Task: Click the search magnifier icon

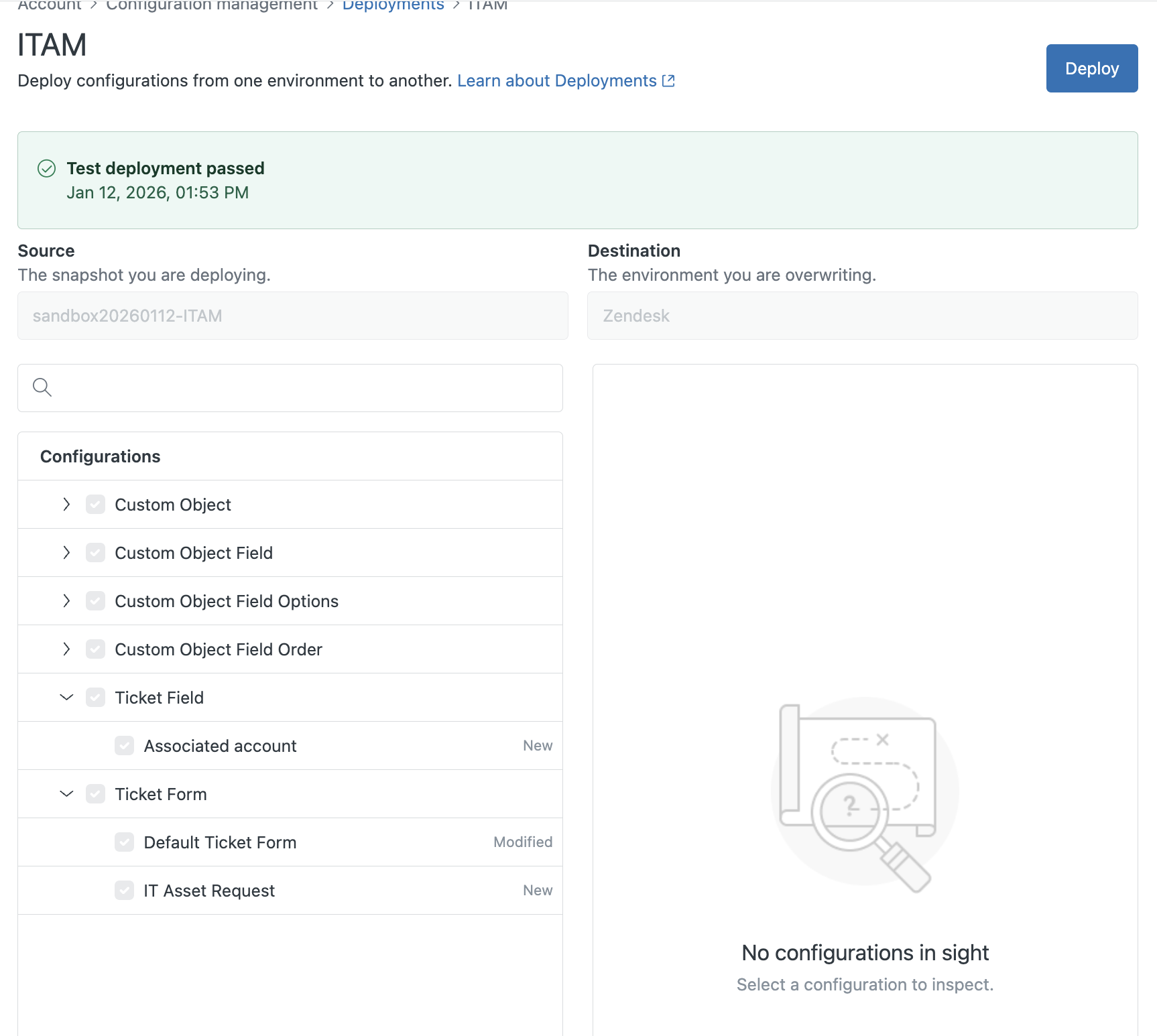Action: 42,387
